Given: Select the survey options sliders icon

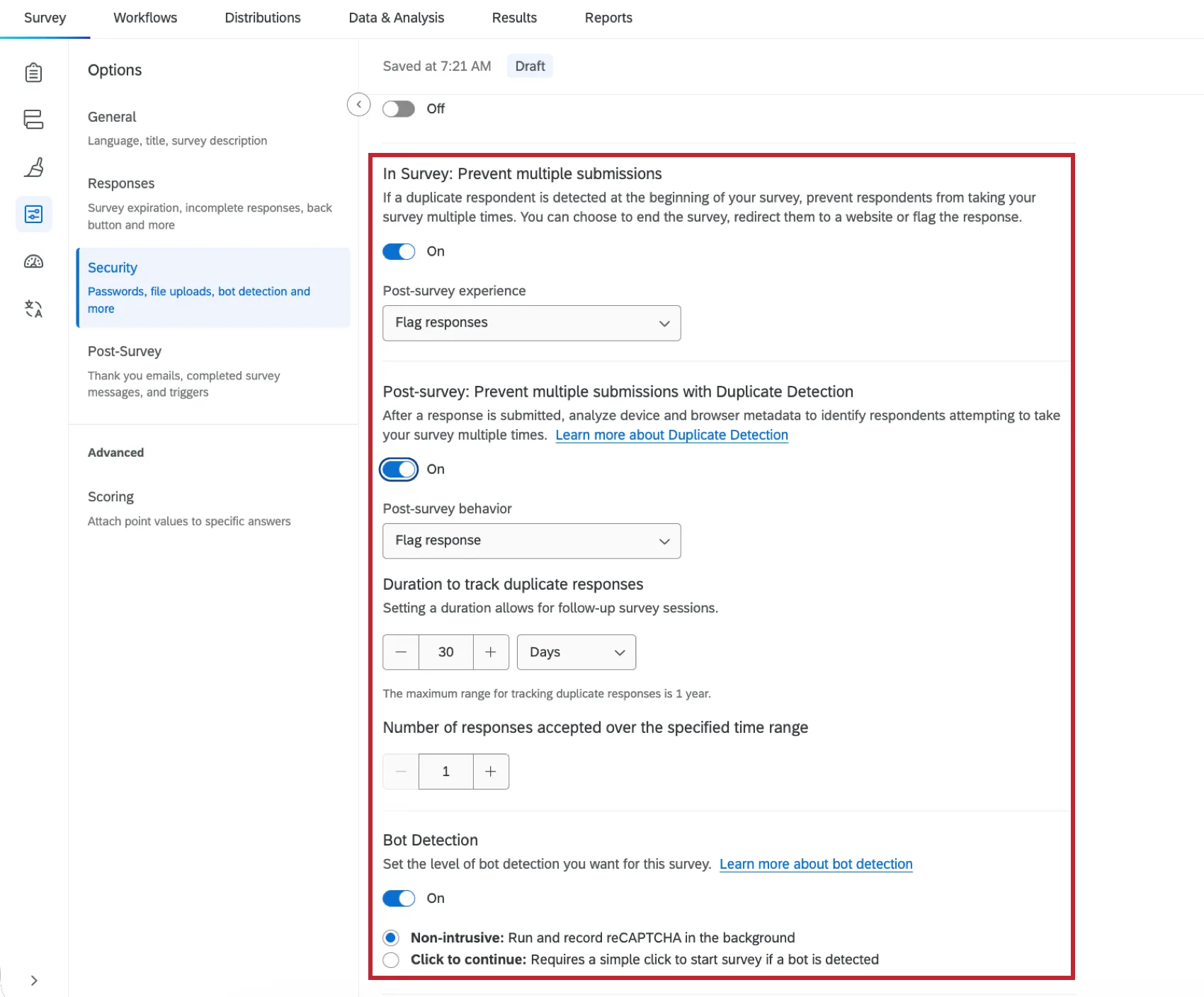Looking at the screenshot, I should pos(33,214).
